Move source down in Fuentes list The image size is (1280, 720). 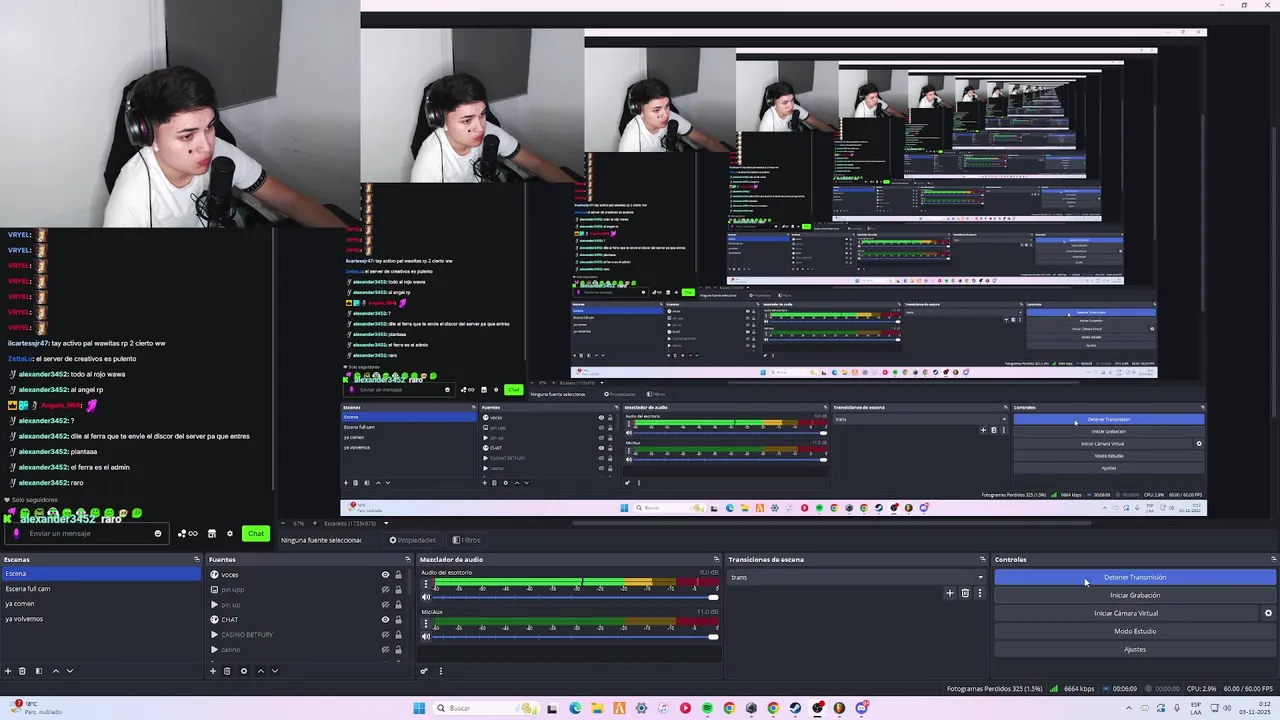tap(275, 671)
